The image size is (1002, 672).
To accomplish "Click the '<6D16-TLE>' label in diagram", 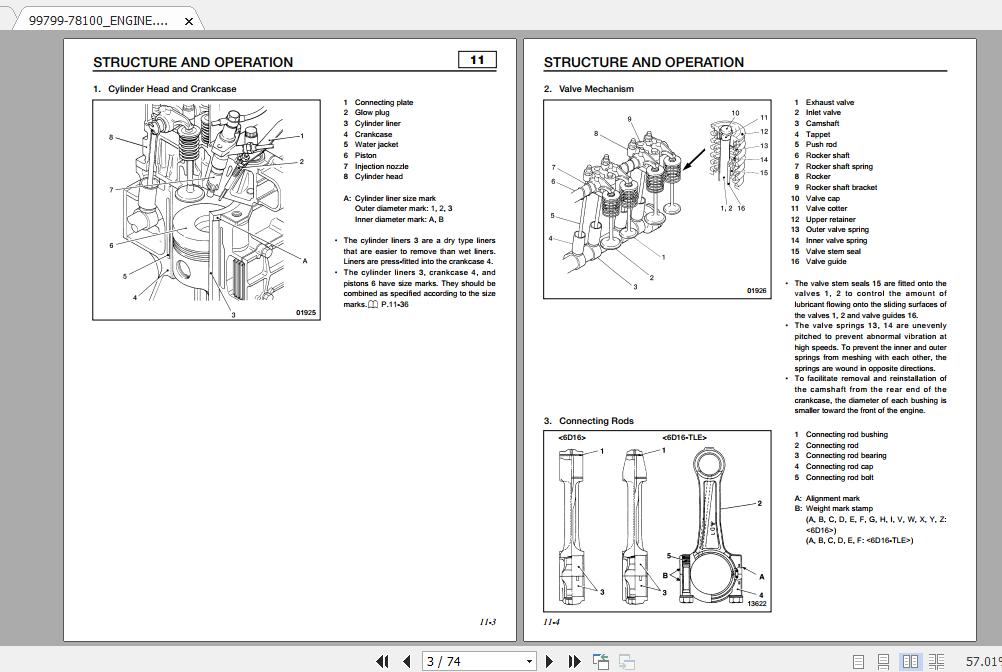I will (685, 438).
